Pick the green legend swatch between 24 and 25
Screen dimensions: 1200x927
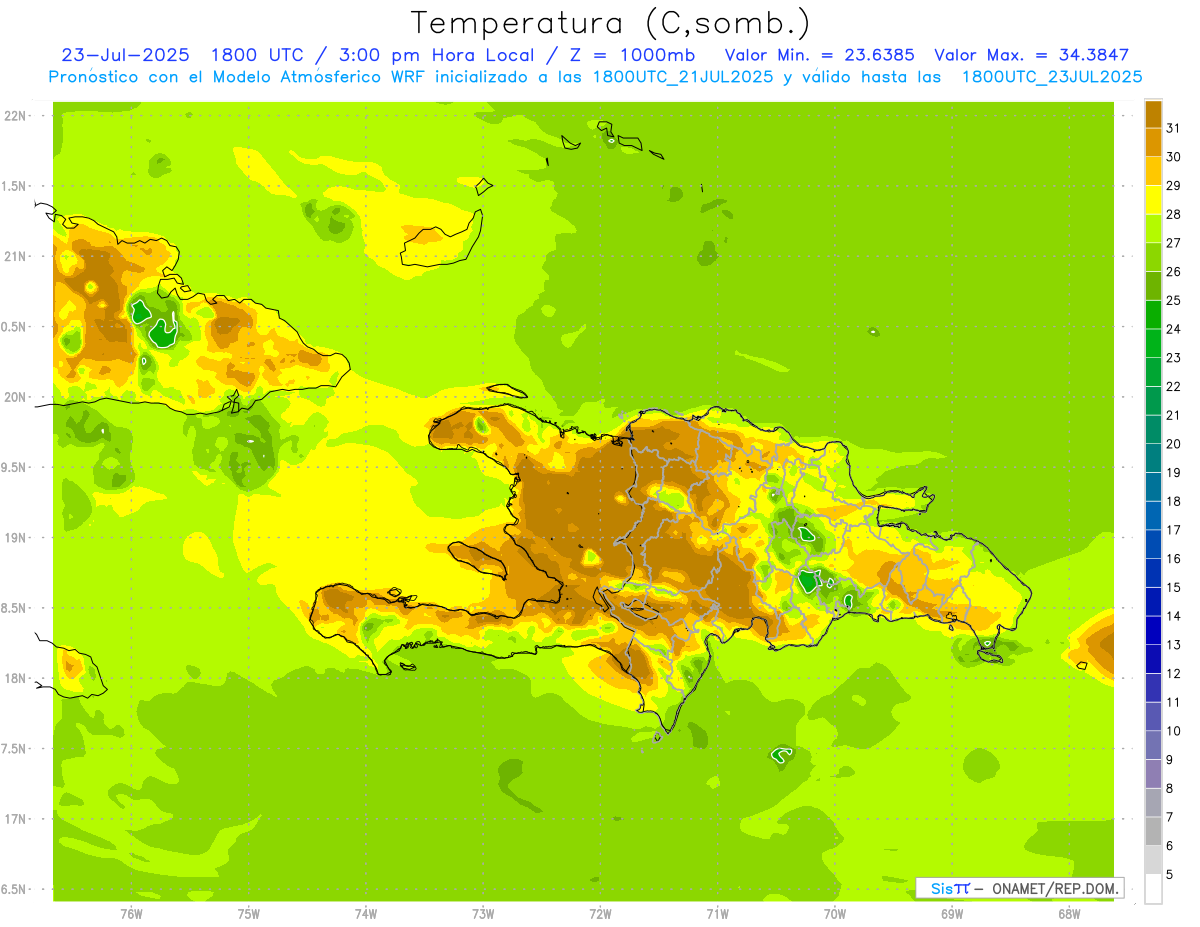1153,314
